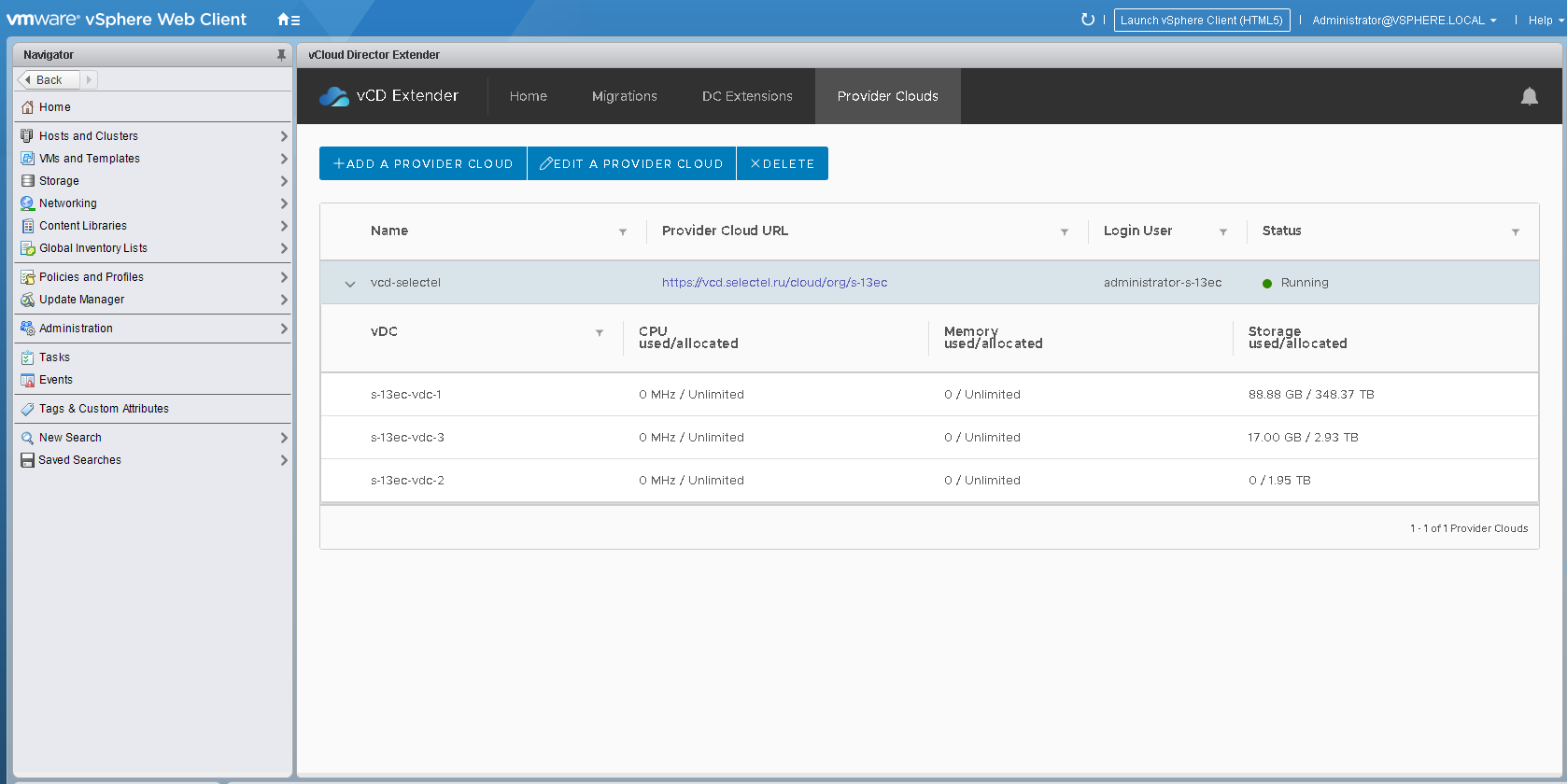Image resolution: width=1567 pixels, height=784 pixels.
Task: Click the refresh icon in top bar
Action: tap(1087, 20)
